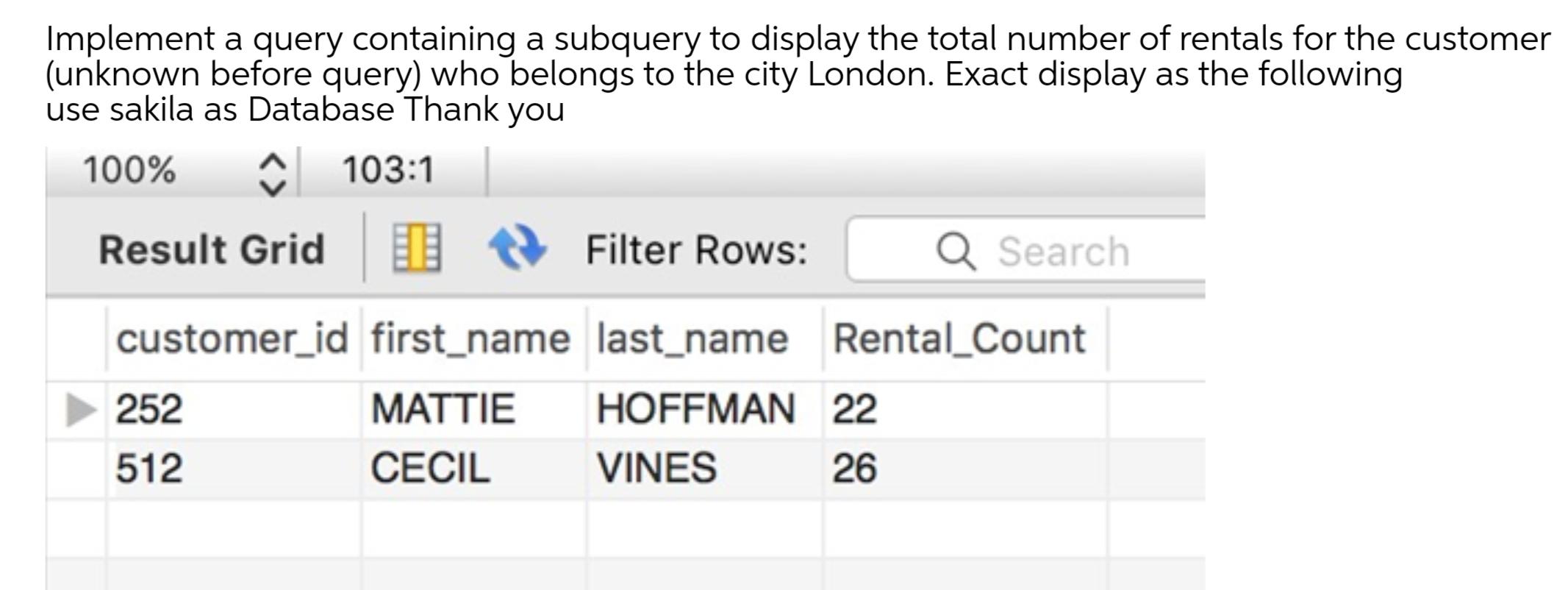Screen dimensions: 1568x590
Task: Click the Rental_Count column header
Action: coord(959,339)
